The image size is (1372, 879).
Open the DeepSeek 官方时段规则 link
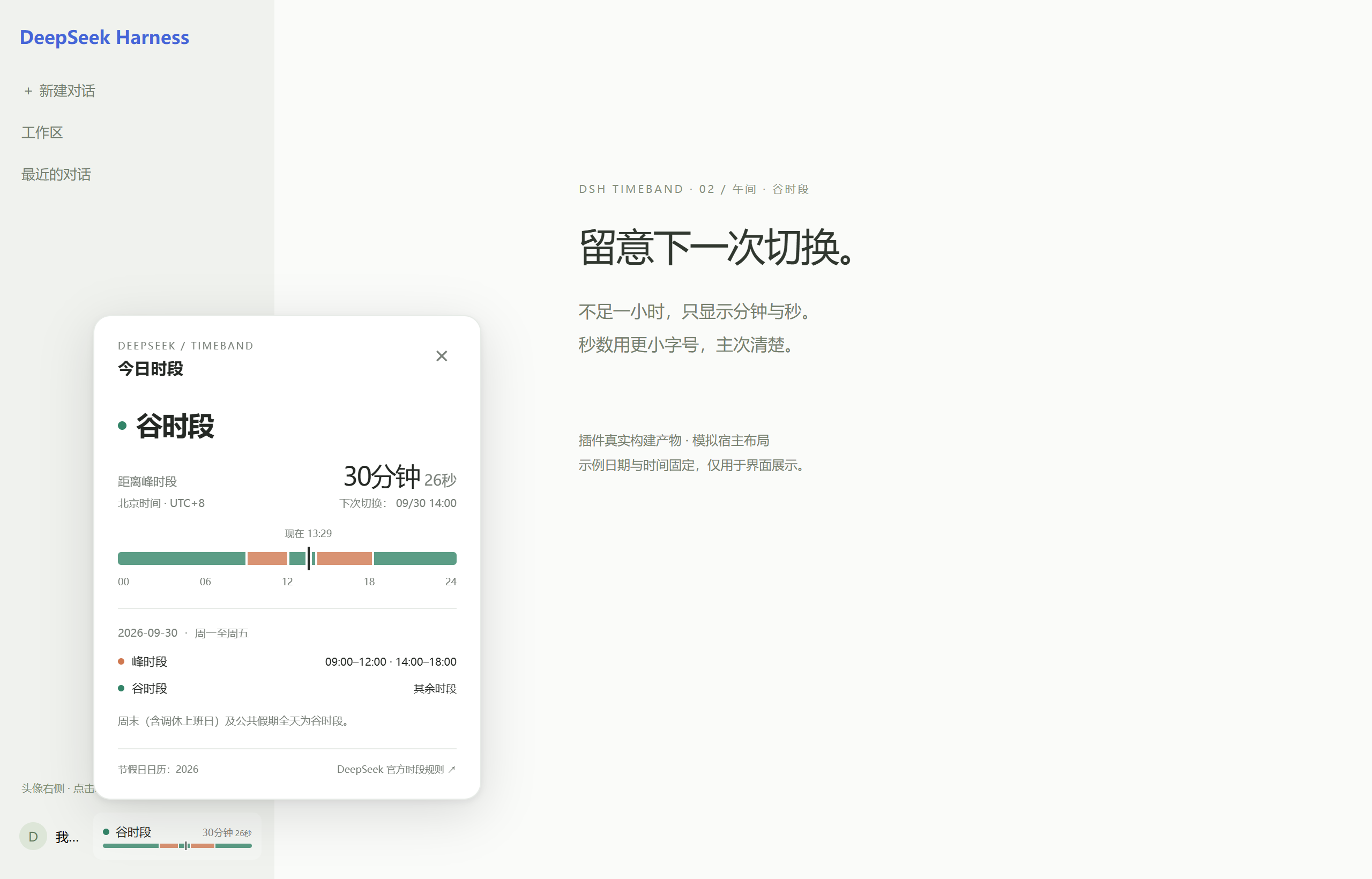(396, 769)
